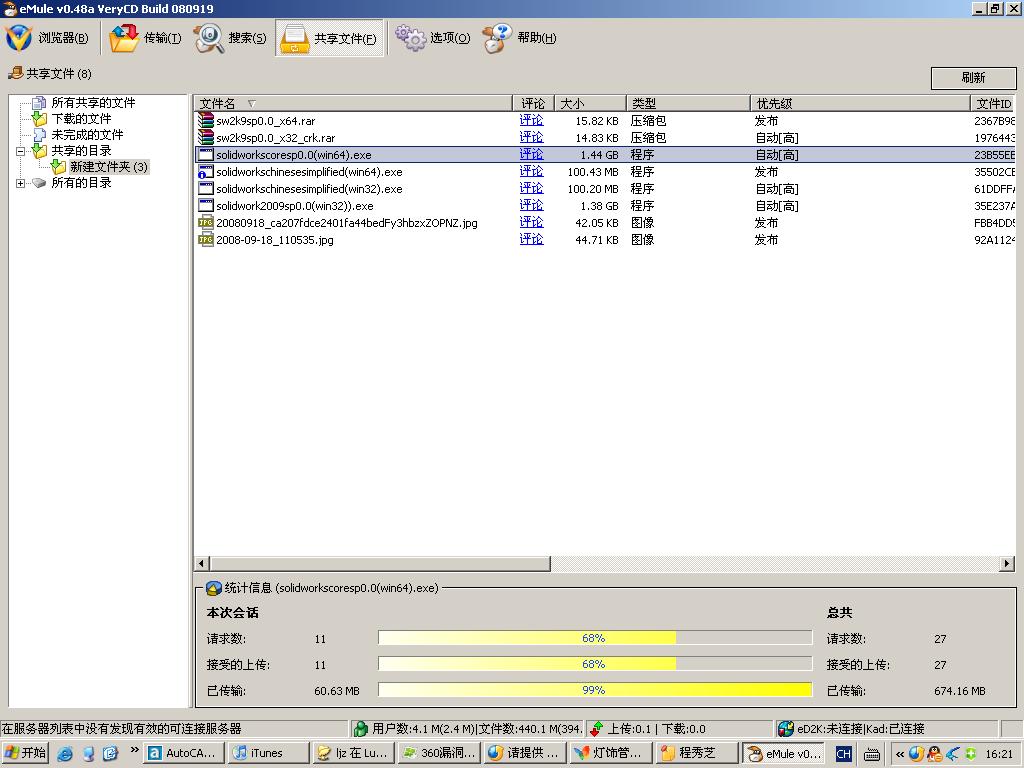This screenshot has width=1024, height=768.
Task: Click JPG icon of 2008-09-18_110535.jpg
Action: pyautogui.click(x=206, y=240)
